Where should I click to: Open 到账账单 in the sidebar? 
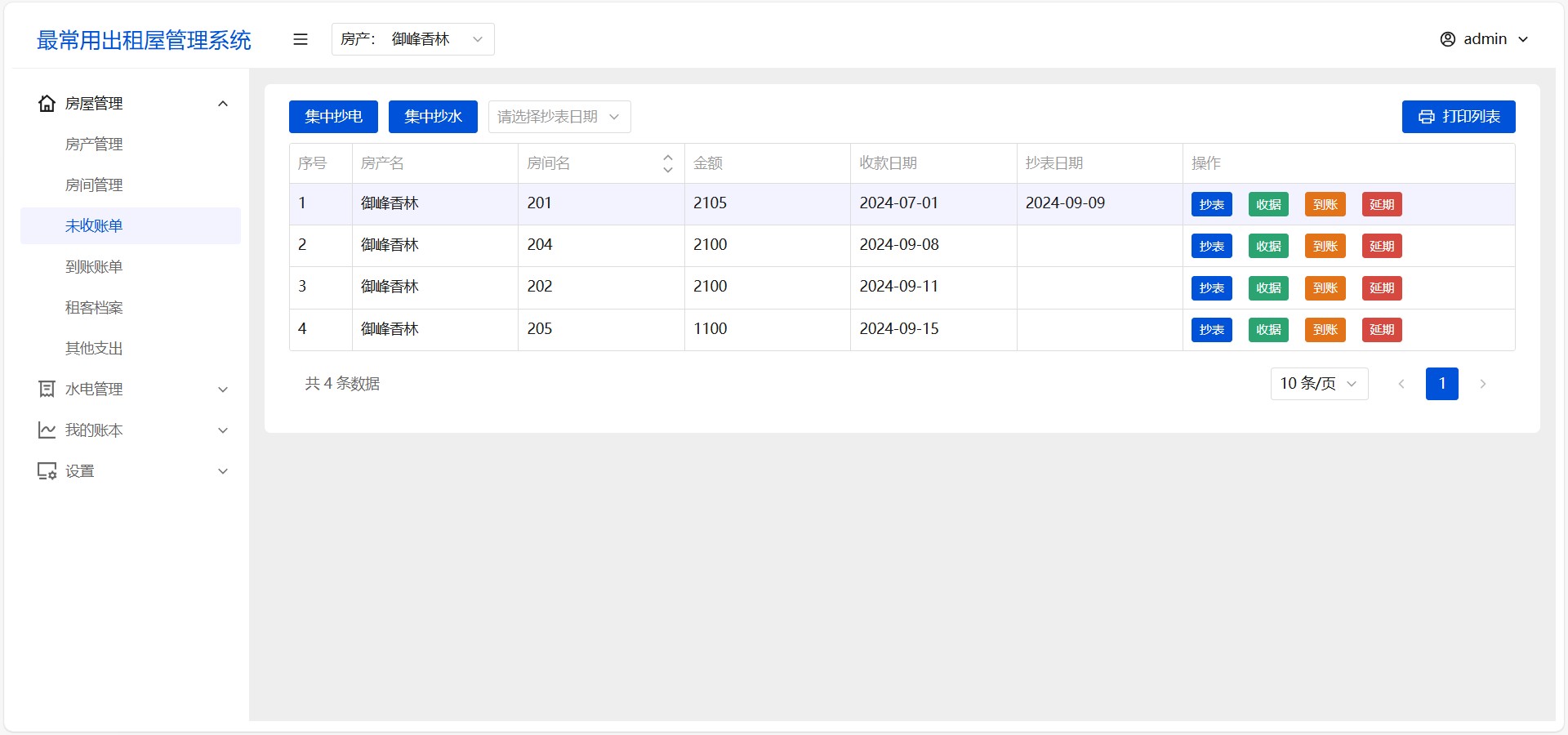(131, 267)
